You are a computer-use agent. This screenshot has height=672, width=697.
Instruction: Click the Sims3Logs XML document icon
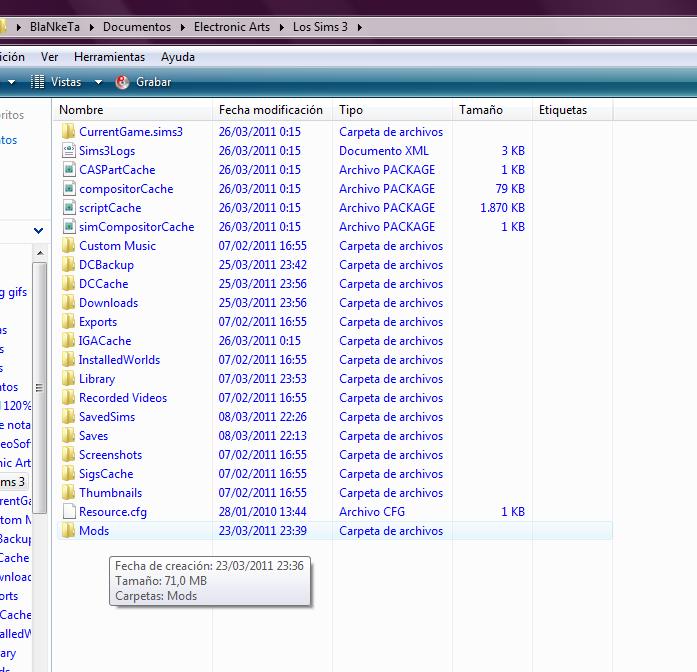pyautogui.click(x=67, y=151)
